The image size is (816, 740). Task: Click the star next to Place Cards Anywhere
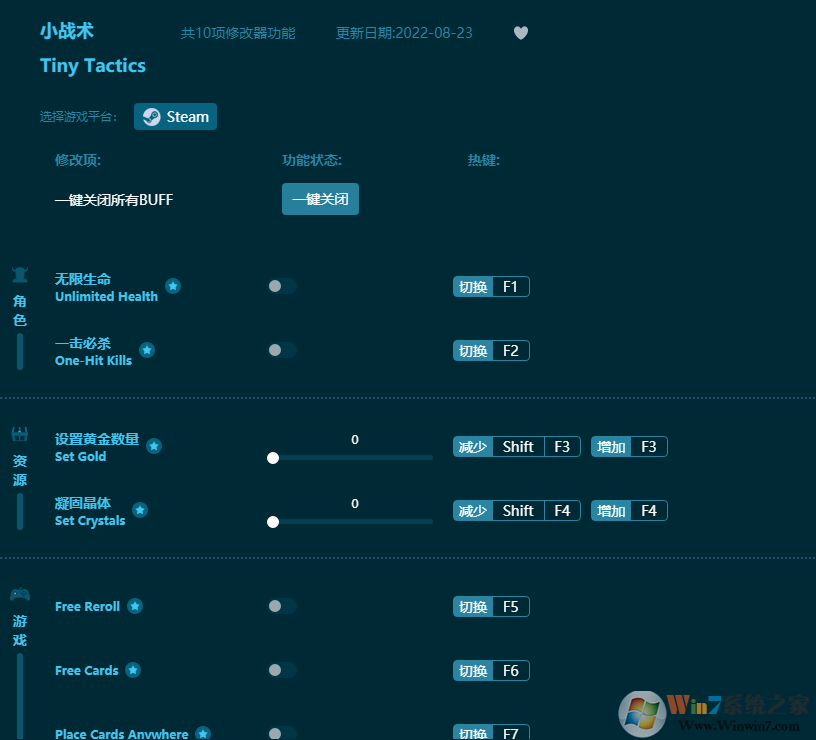point(203,733)
